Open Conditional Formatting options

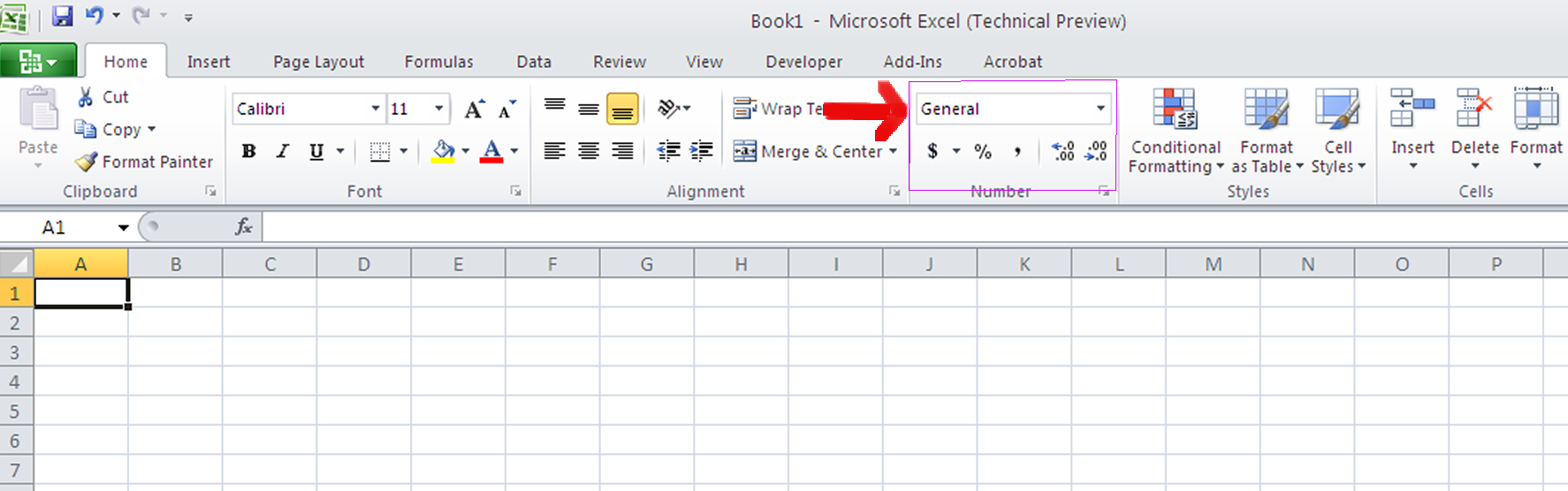(1176, 130)
